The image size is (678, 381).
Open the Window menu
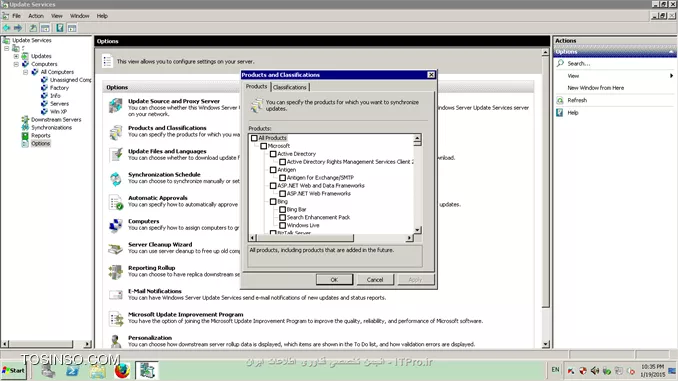click(80, 16)
